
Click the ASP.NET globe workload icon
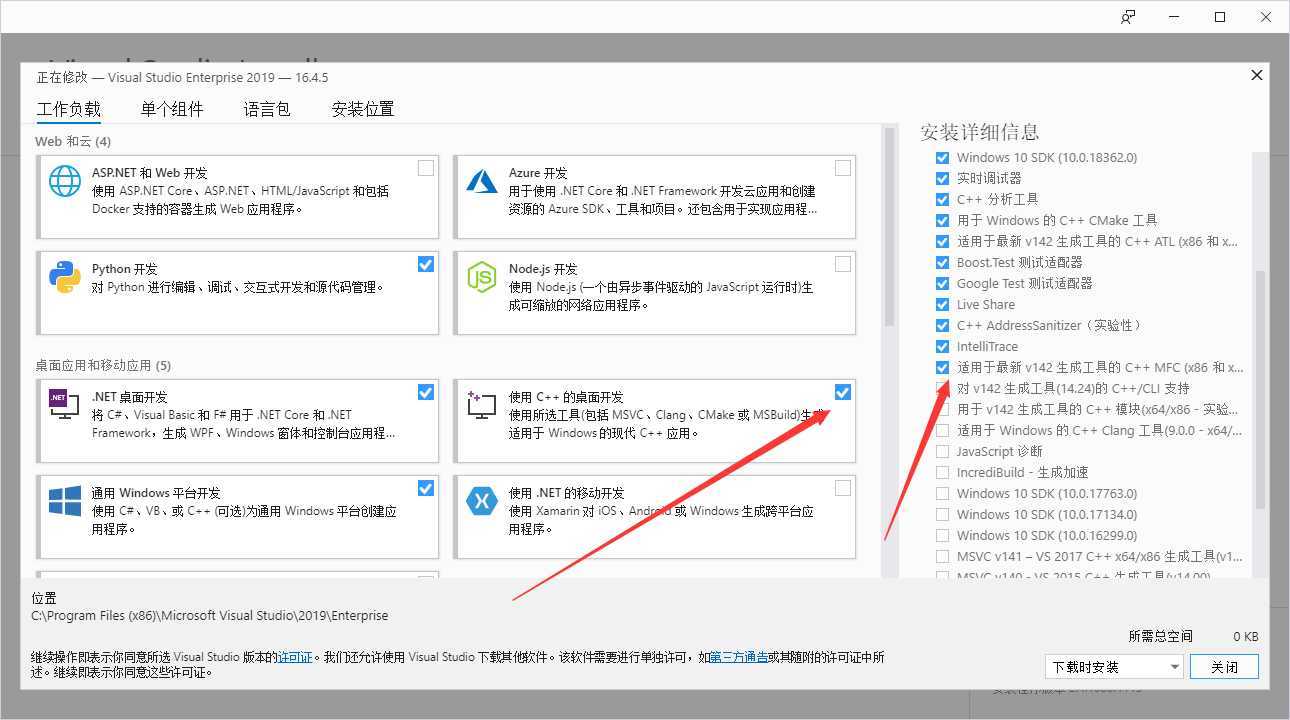tap(65, 181)
